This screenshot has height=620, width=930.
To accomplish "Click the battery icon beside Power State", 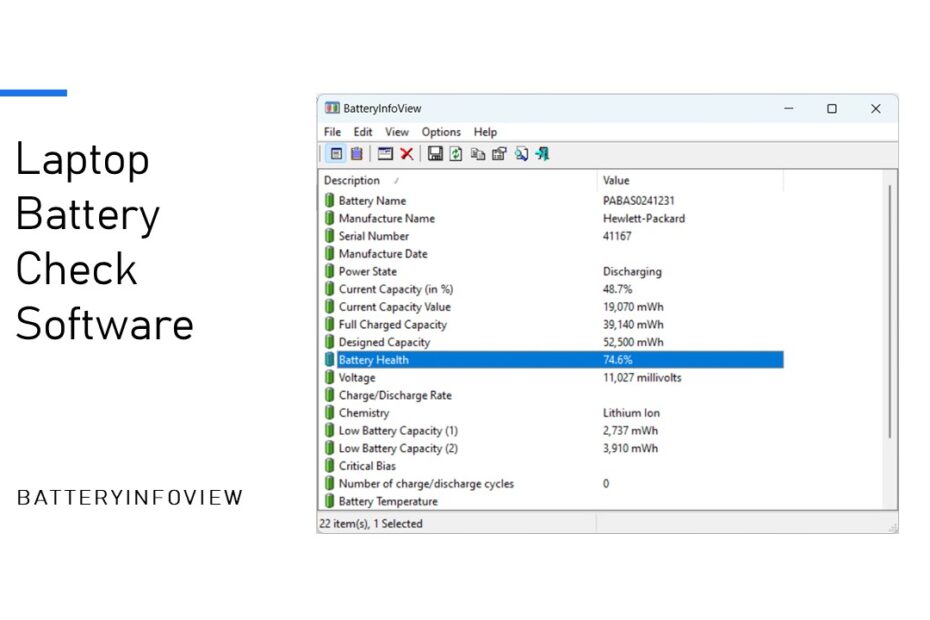I will 329,271.
